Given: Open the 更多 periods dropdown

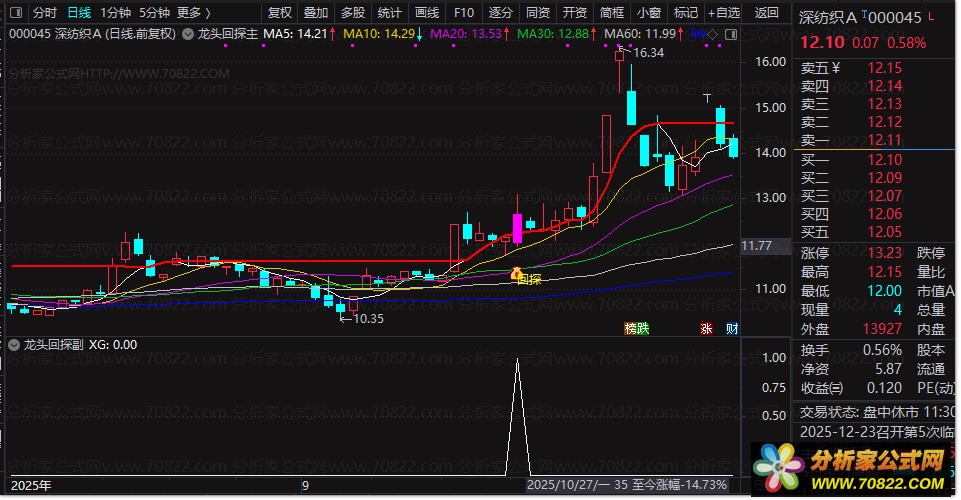Looking at the screenshot, I should (x=193, y=13).
